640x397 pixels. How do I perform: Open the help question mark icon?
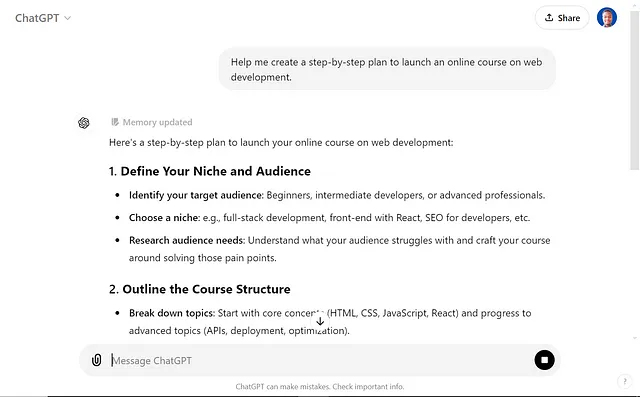(x=624, y=381)
